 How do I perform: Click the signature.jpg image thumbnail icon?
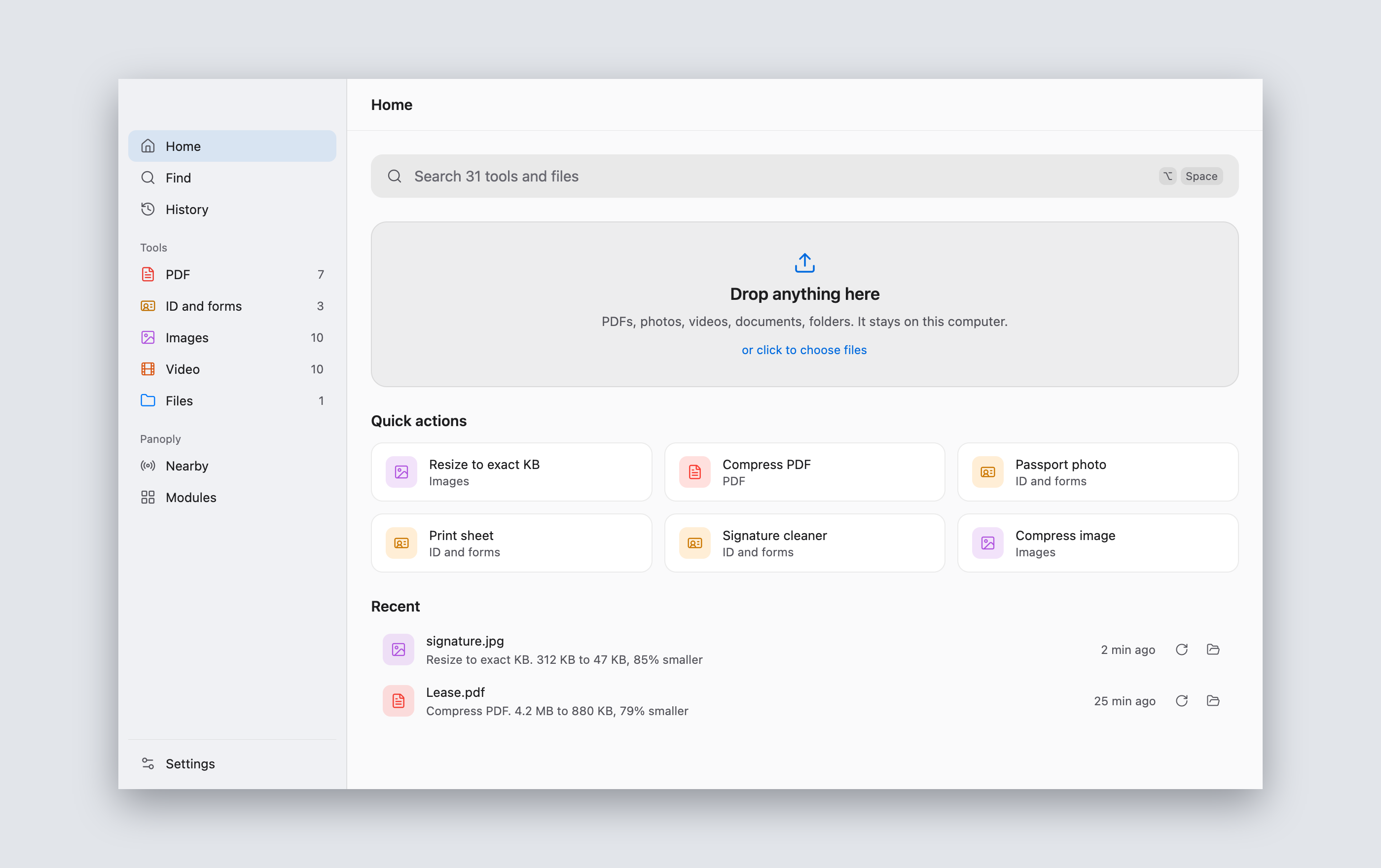coord(399,650)
